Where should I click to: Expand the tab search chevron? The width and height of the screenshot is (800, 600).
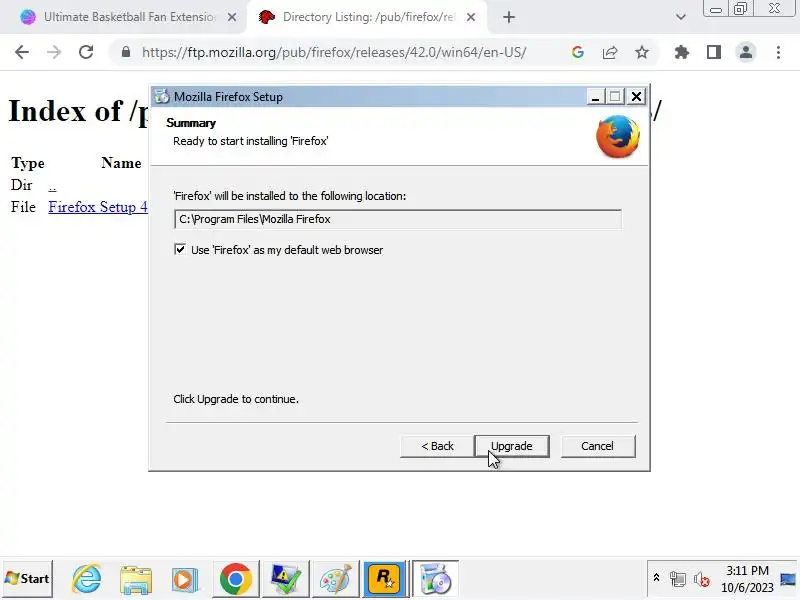681,17
